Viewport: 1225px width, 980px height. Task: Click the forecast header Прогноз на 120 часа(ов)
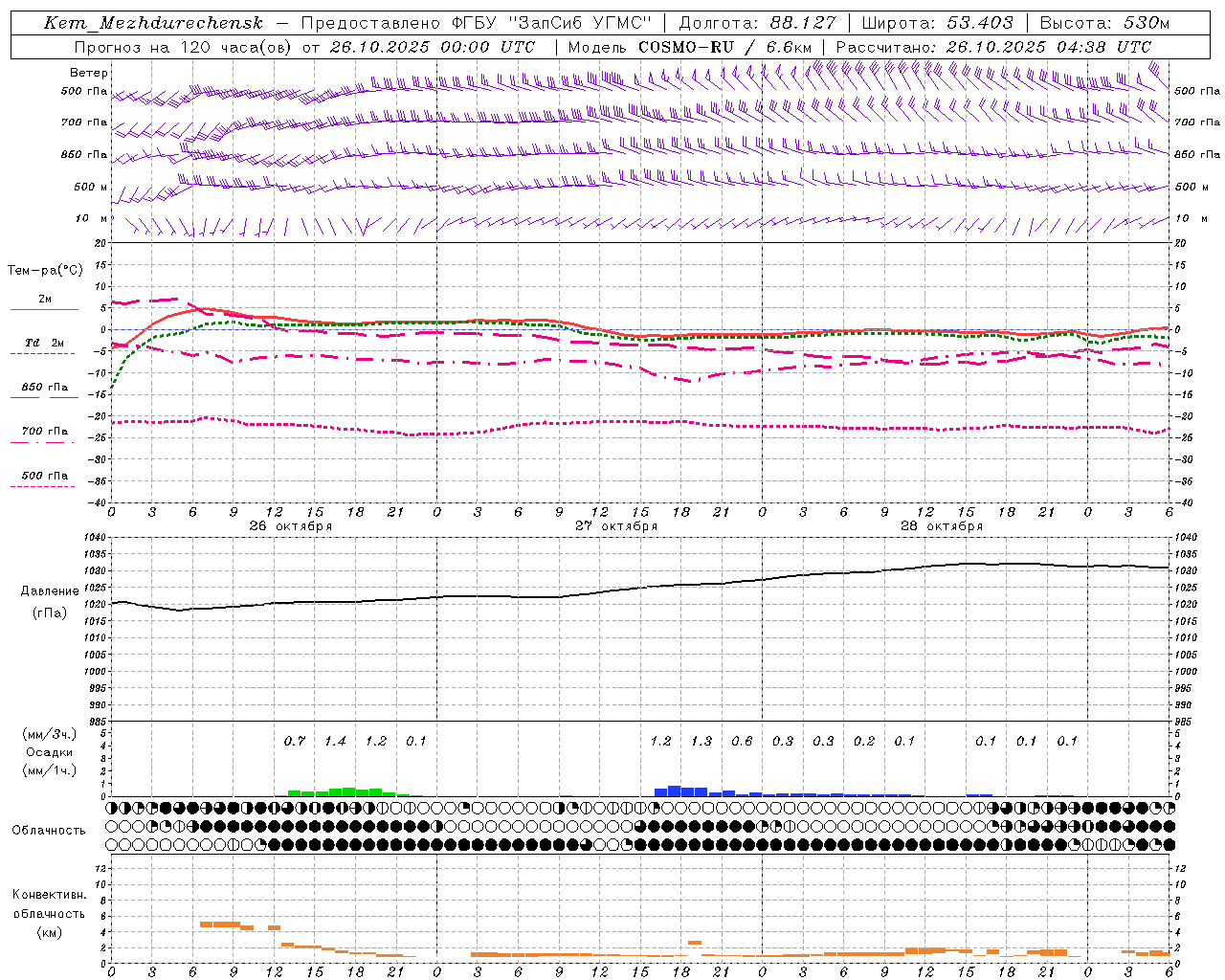(185, 47)
